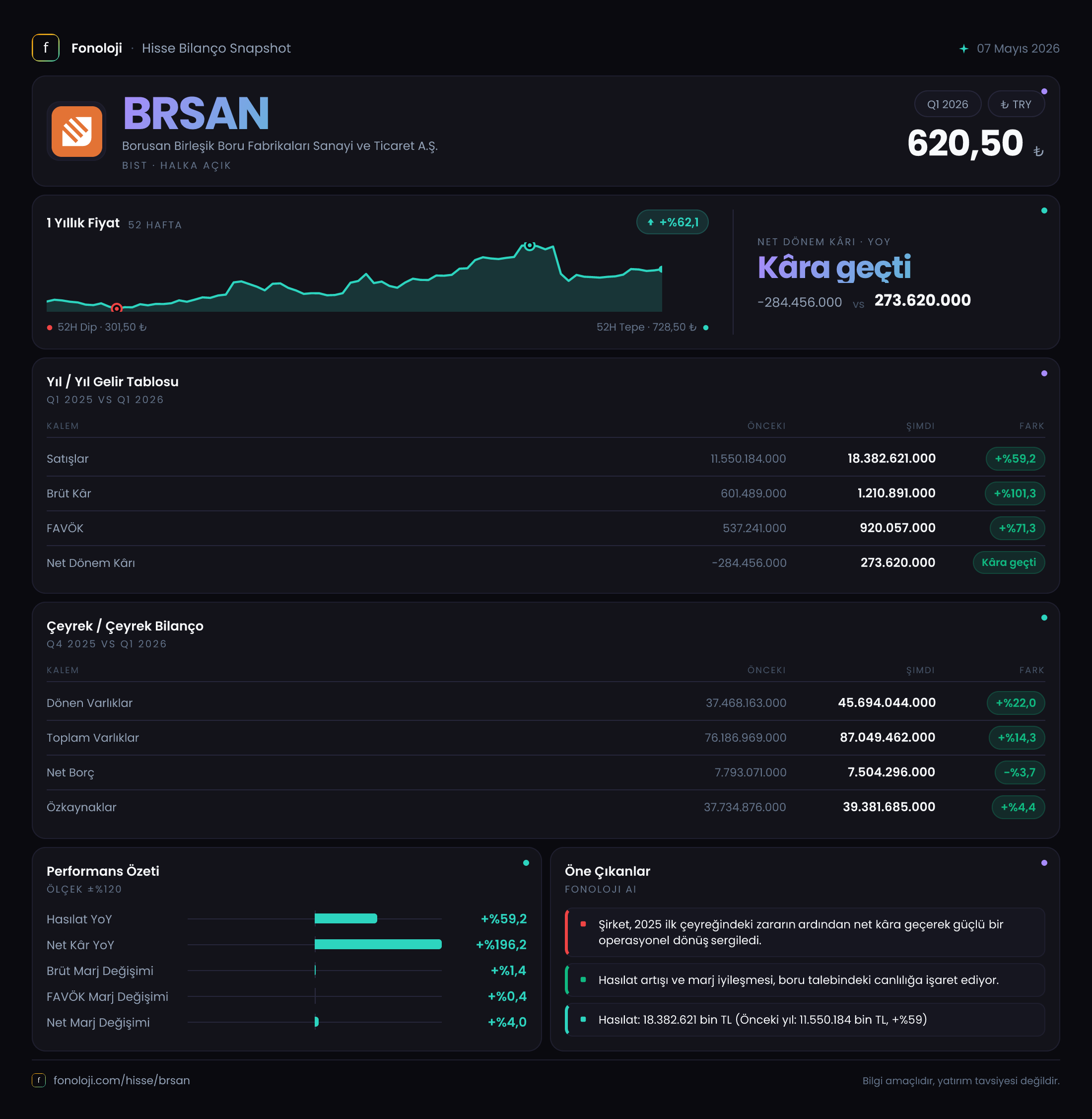Click the Yıl / Yıl Gelir Tablosu heading
This screenshot has width=1092, height=1119.
click(112, 382)
